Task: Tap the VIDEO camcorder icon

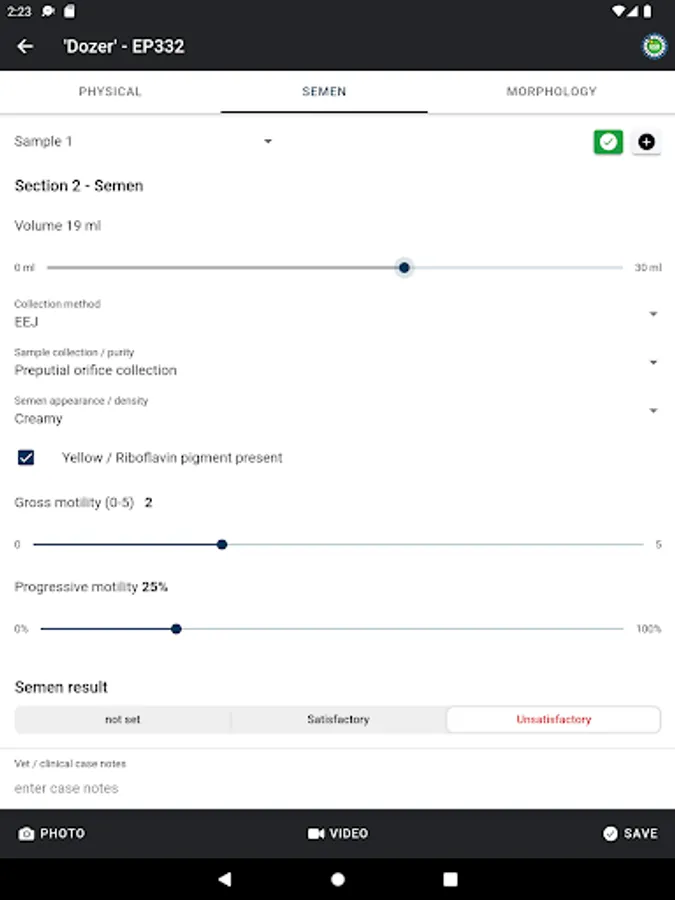Action: point(315,833)
